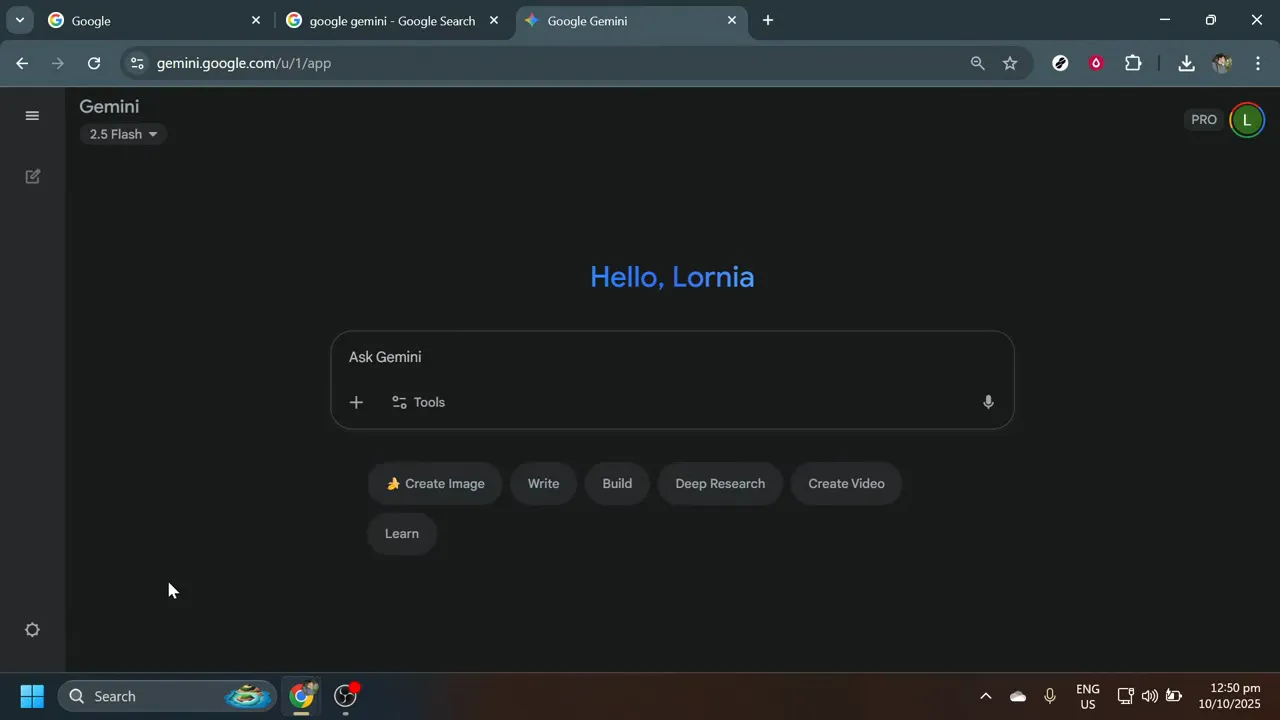The height and width of the screenshot is (720, 1280).
Task: Start a new chat with pencil icon
Action: [32, 177]
